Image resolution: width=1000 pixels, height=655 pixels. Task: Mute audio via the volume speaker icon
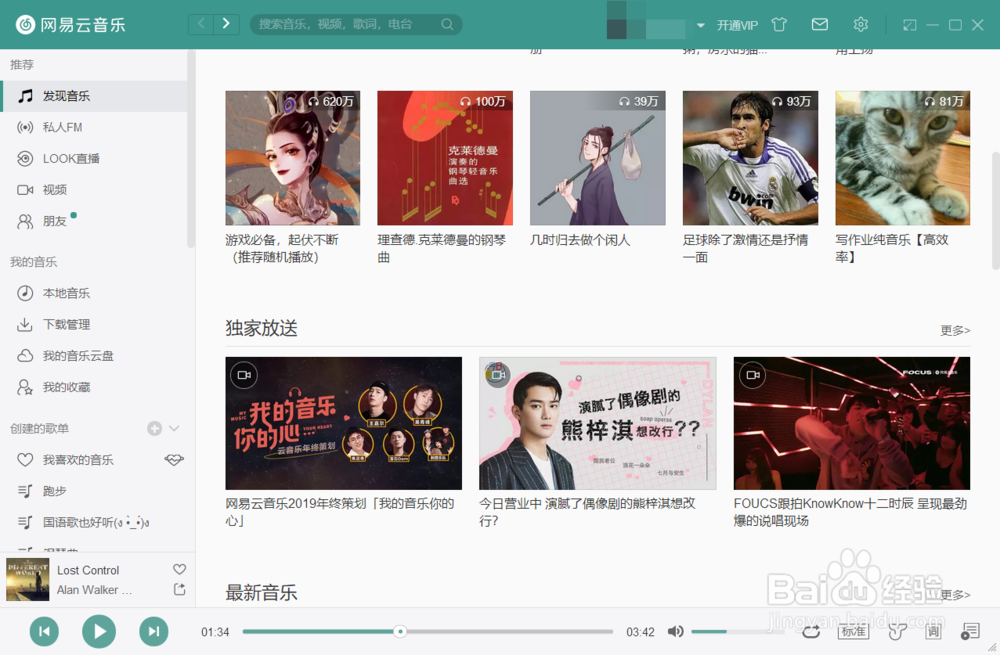point(675,631)
